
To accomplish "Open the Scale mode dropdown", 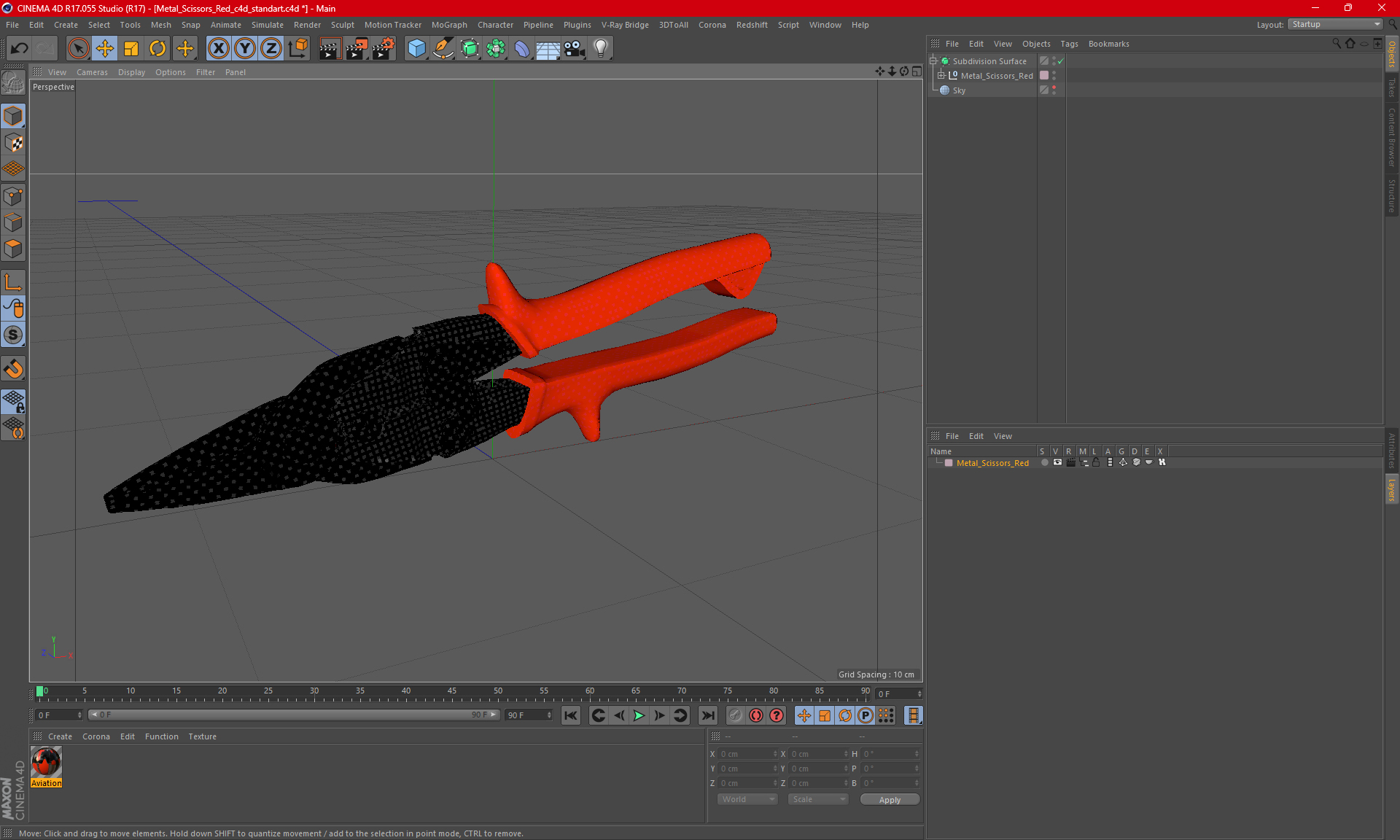I will point(818,799).
